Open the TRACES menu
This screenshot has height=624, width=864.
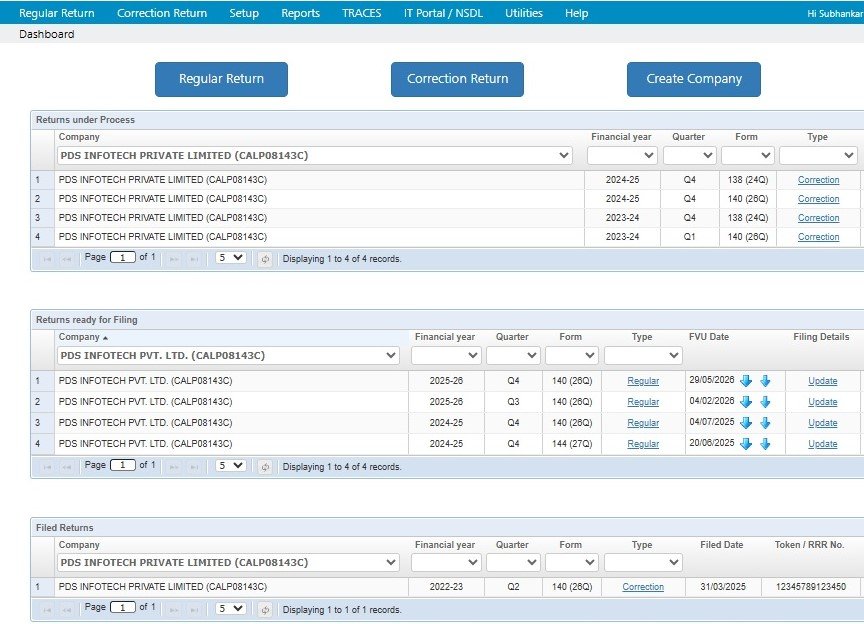(x=361, y=13)
